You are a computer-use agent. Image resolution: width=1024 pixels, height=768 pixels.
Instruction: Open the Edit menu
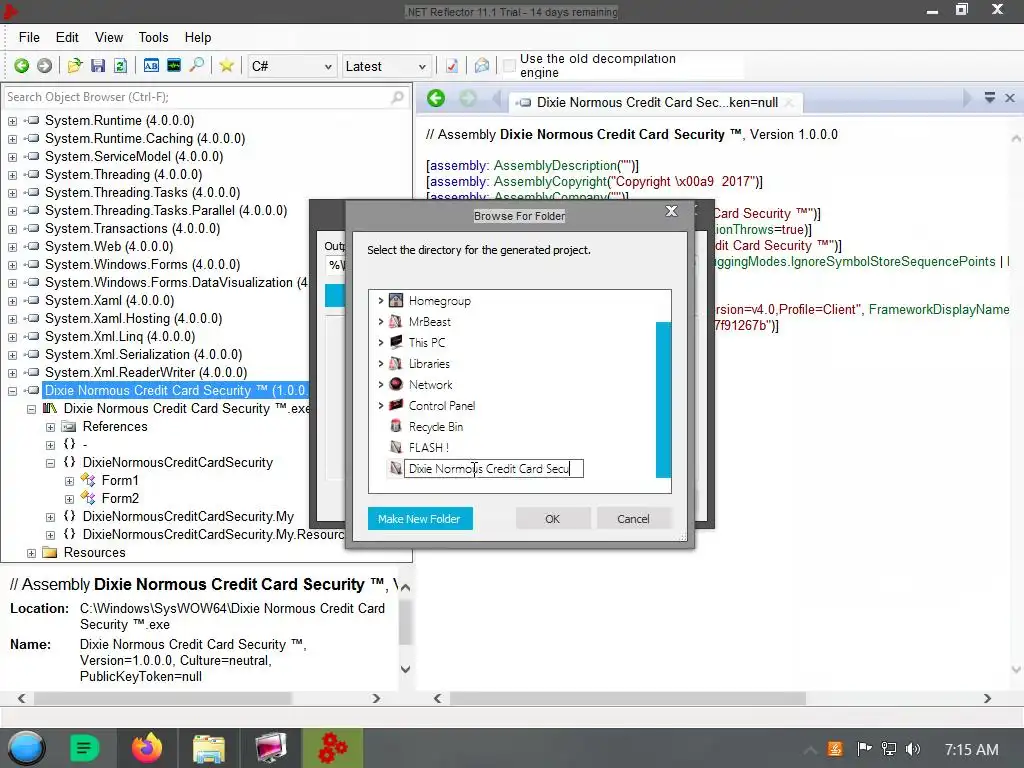[x=67, y=37]
